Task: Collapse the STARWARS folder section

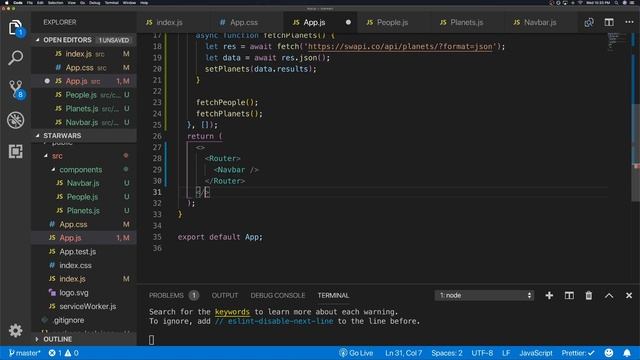Action: pos(84,136)
